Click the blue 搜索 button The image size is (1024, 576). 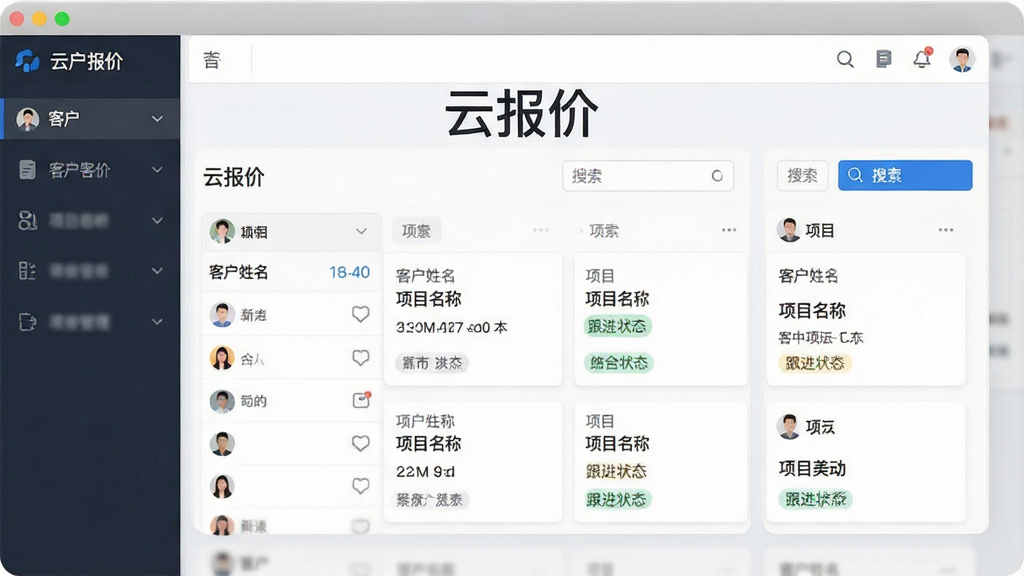(x=905, y=175)
